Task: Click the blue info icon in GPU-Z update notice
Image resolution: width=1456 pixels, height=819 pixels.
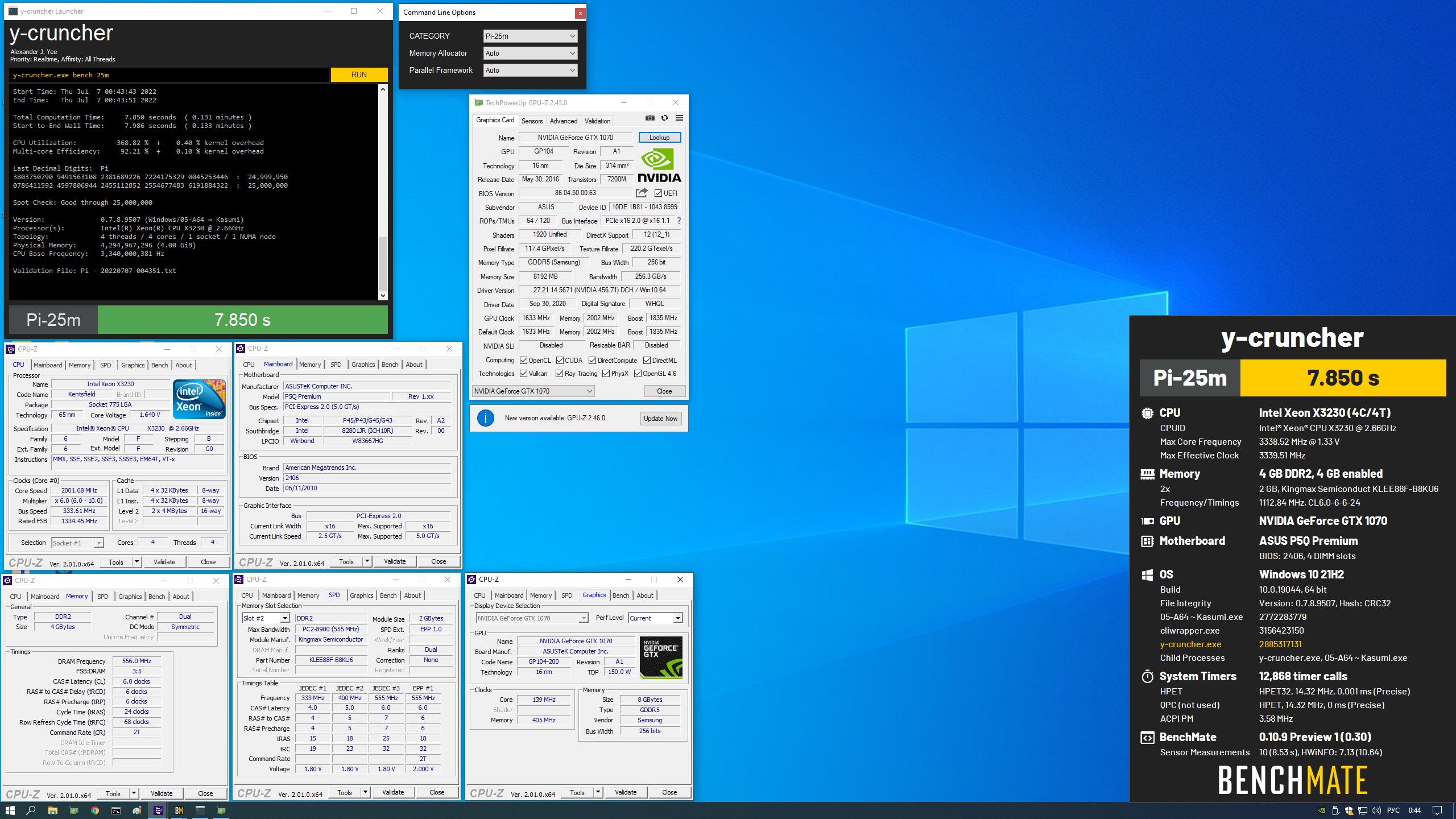Action: click(x=485, y=419)
